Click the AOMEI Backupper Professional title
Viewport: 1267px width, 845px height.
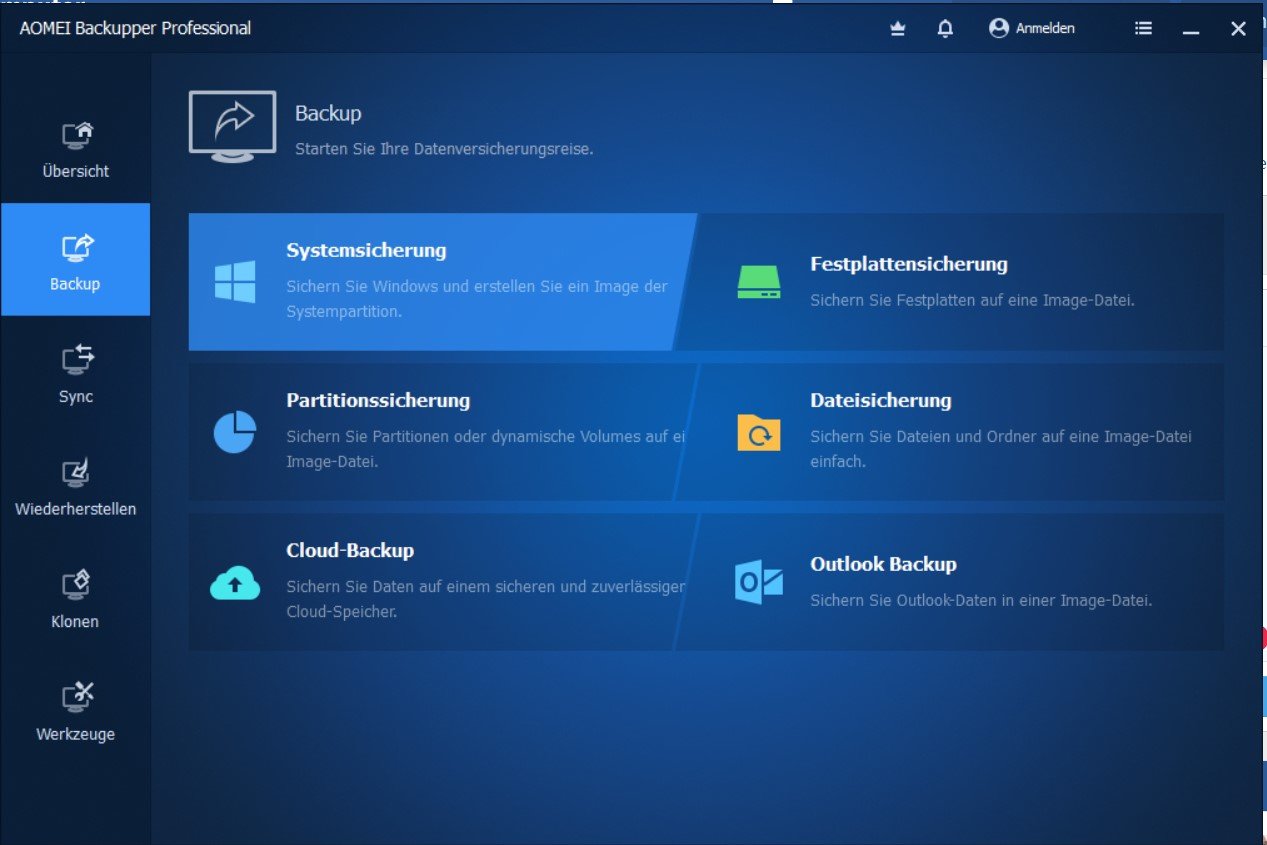[x=135, y=28]
